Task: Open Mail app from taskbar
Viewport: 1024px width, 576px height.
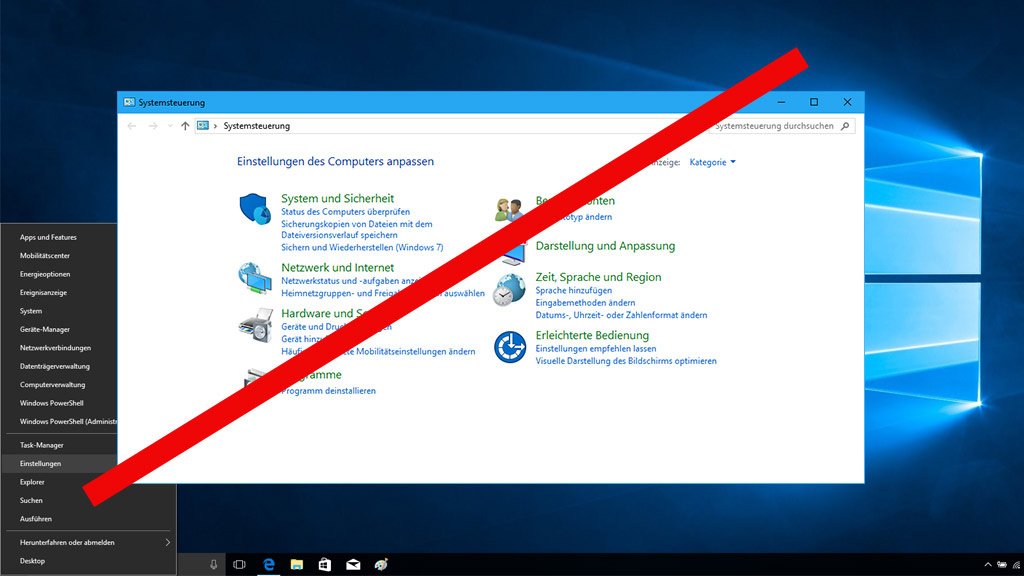Action: tap(353, 565)
